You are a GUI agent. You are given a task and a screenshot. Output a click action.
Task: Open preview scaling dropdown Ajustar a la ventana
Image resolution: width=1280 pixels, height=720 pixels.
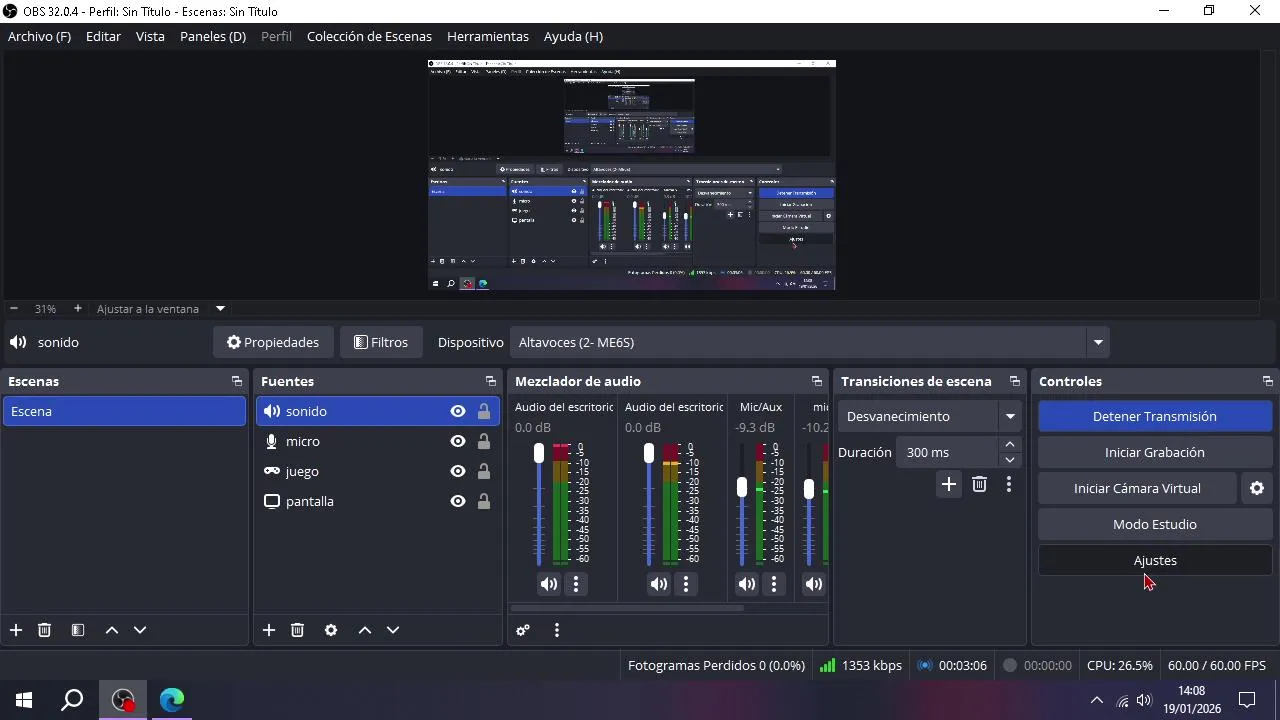pyautogui.click(x=160, y=308)
